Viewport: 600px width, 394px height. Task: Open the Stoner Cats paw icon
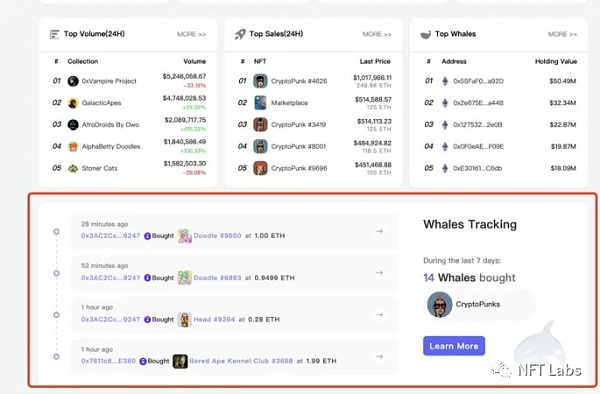tap(73, 168)
